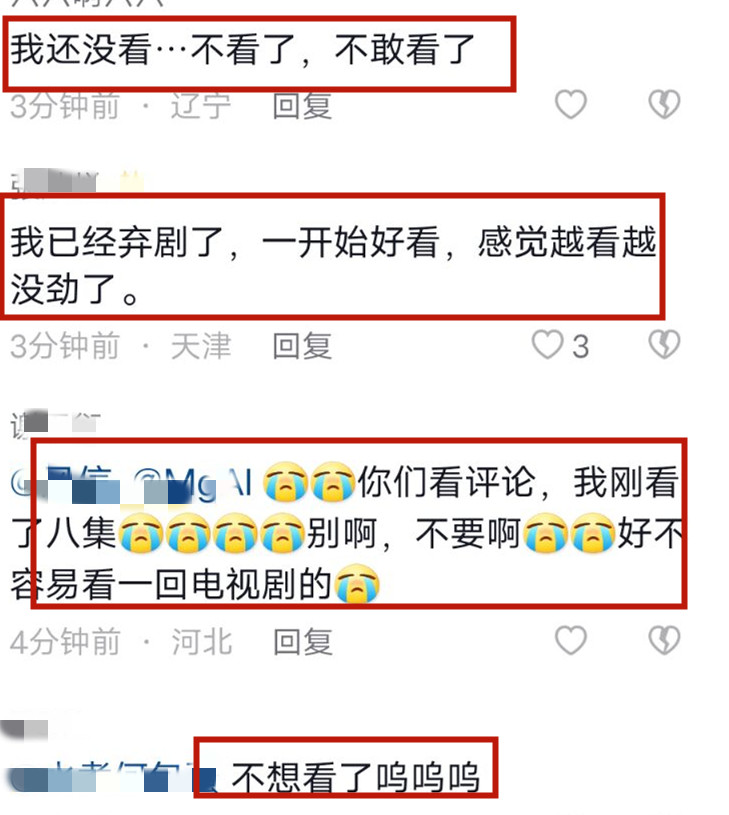
Task: Open the comment 不想看了呜呜呜
Action: 355,778
